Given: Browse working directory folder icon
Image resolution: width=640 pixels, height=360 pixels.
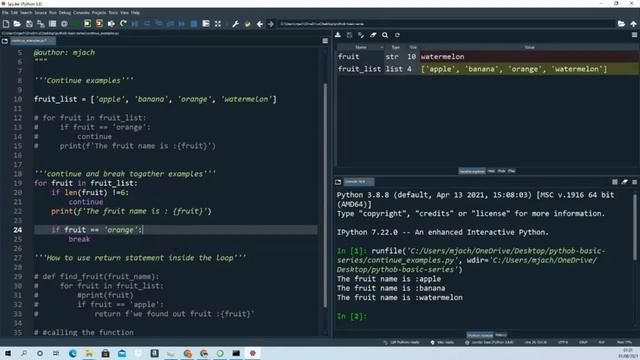Looking at the screenshot, I should click(x=621, y=24).
